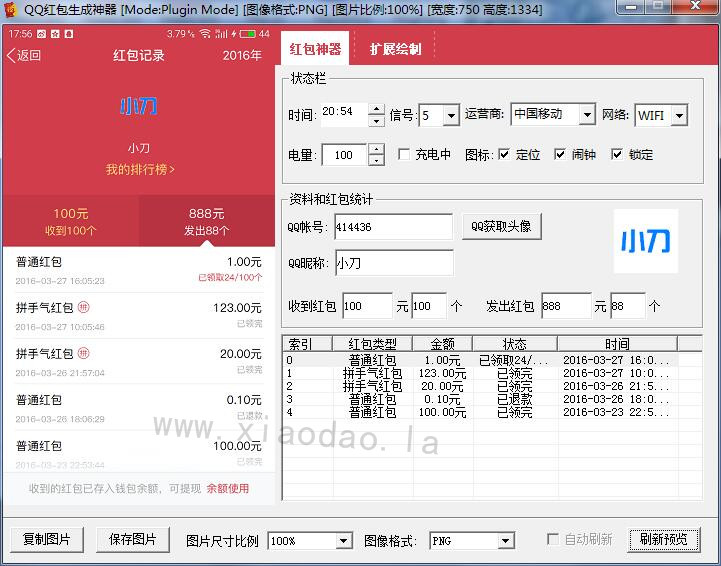This screenshot has height=566, width=721.
Task: Click the 红包类型 column header
Action: pyautogui.click(x=372, y=343)
